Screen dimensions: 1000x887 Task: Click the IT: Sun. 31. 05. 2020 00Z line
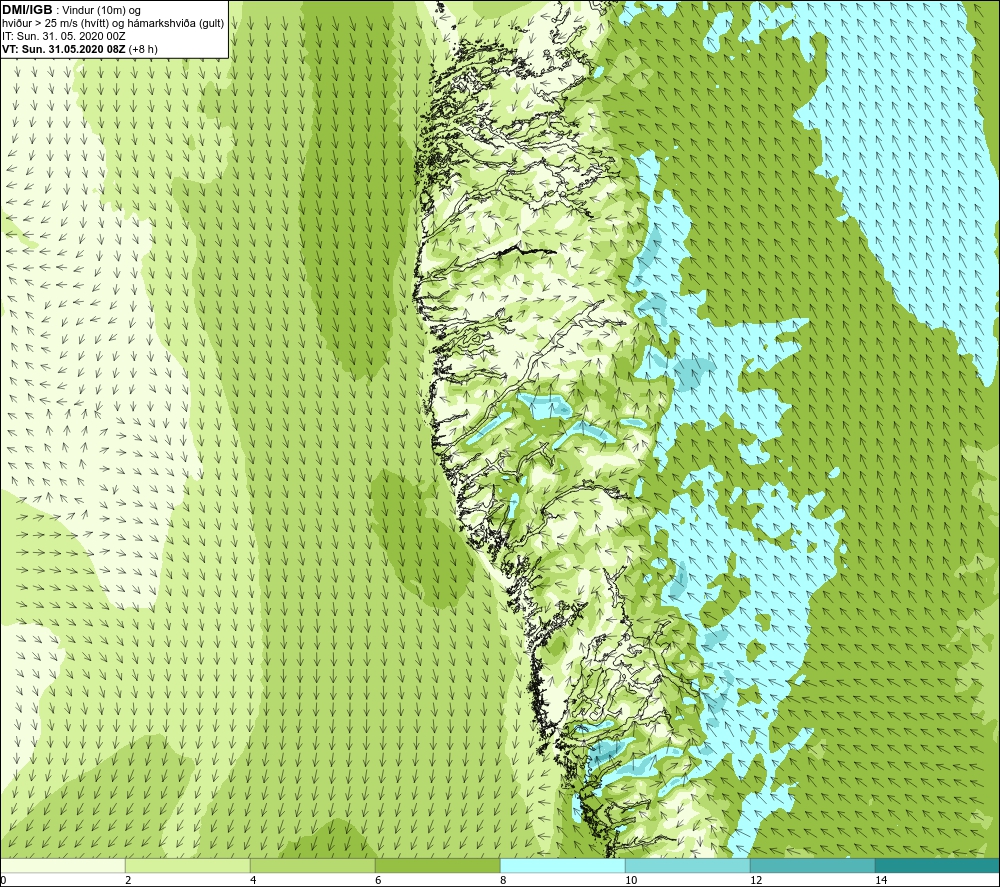click(x=64, y=36)
